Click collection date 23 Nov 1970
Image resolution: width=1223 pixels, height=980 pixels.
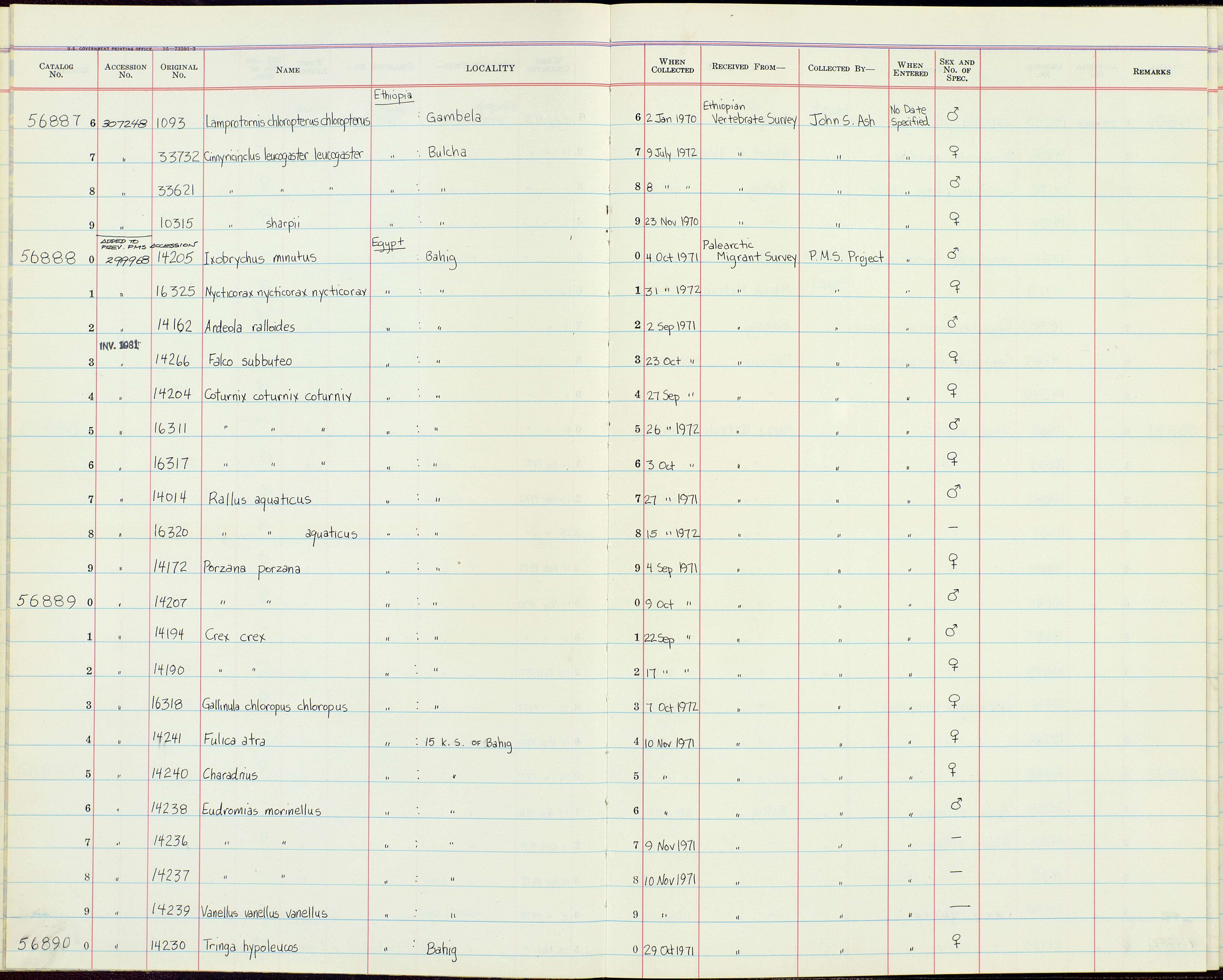[672, 222]
